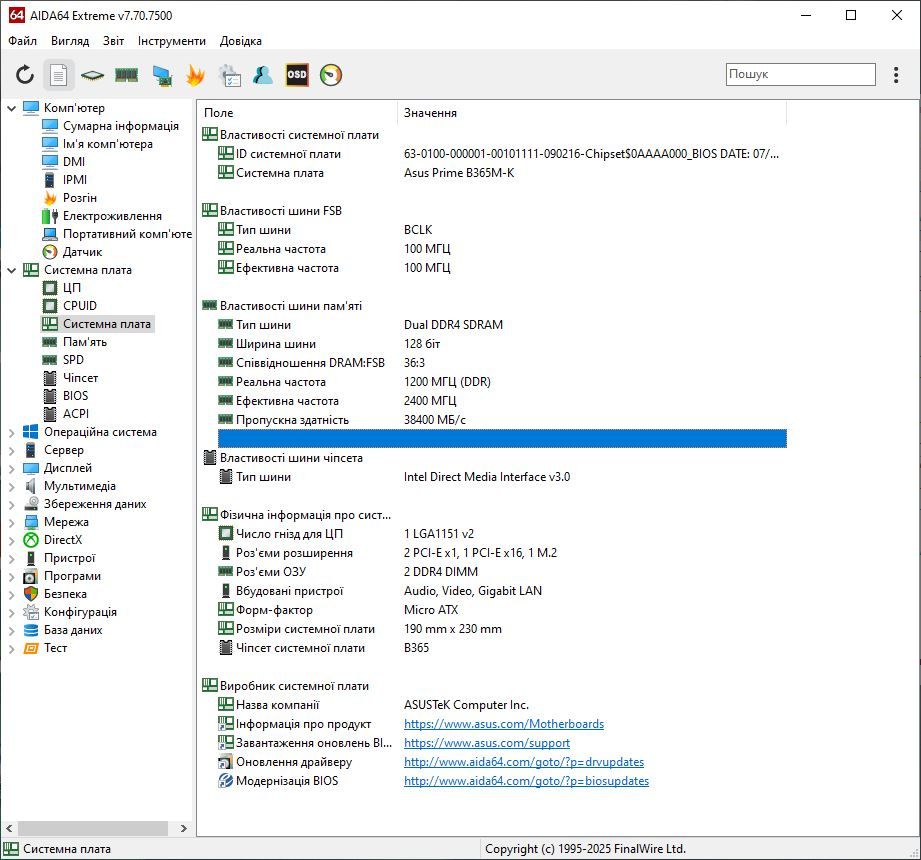Open the Файл menu
The height and width of the screenshot is (860, 921).
22,41
